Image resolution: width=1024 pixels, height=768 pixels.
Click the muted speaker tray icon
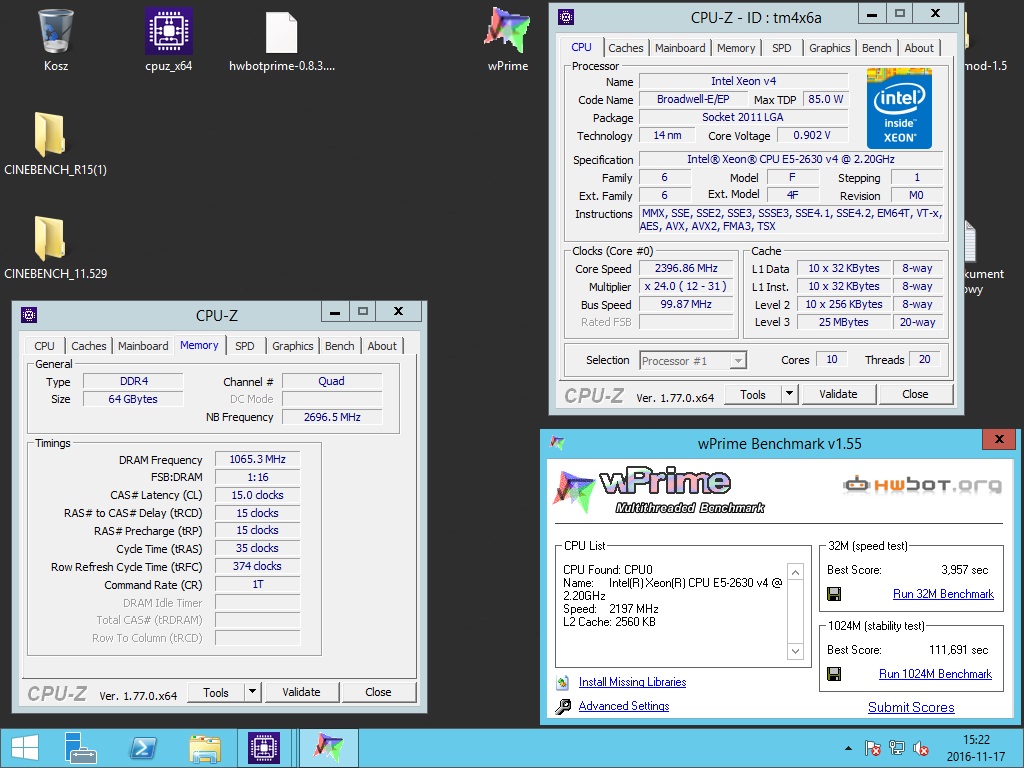click(x=921, y=748)
